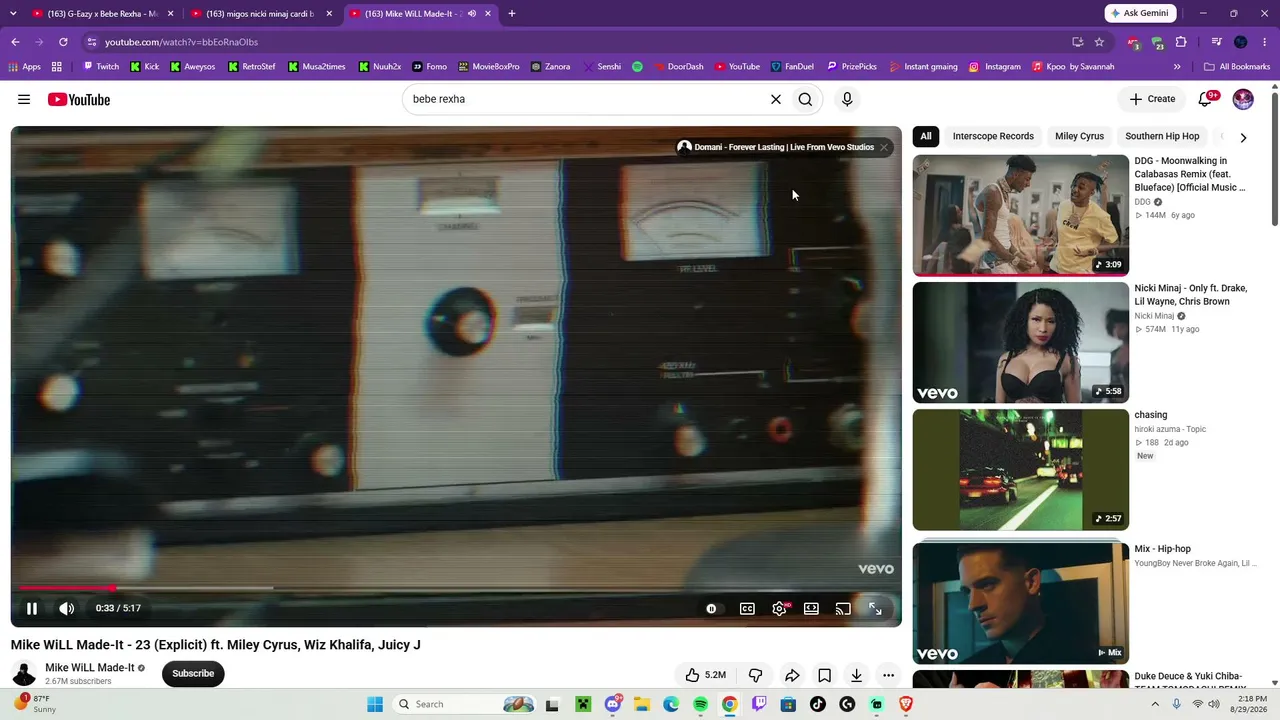The height and width of the screenshot is (720, 1280).
Task: Open more actions (three dots) under video
Action: coord(888,675)
